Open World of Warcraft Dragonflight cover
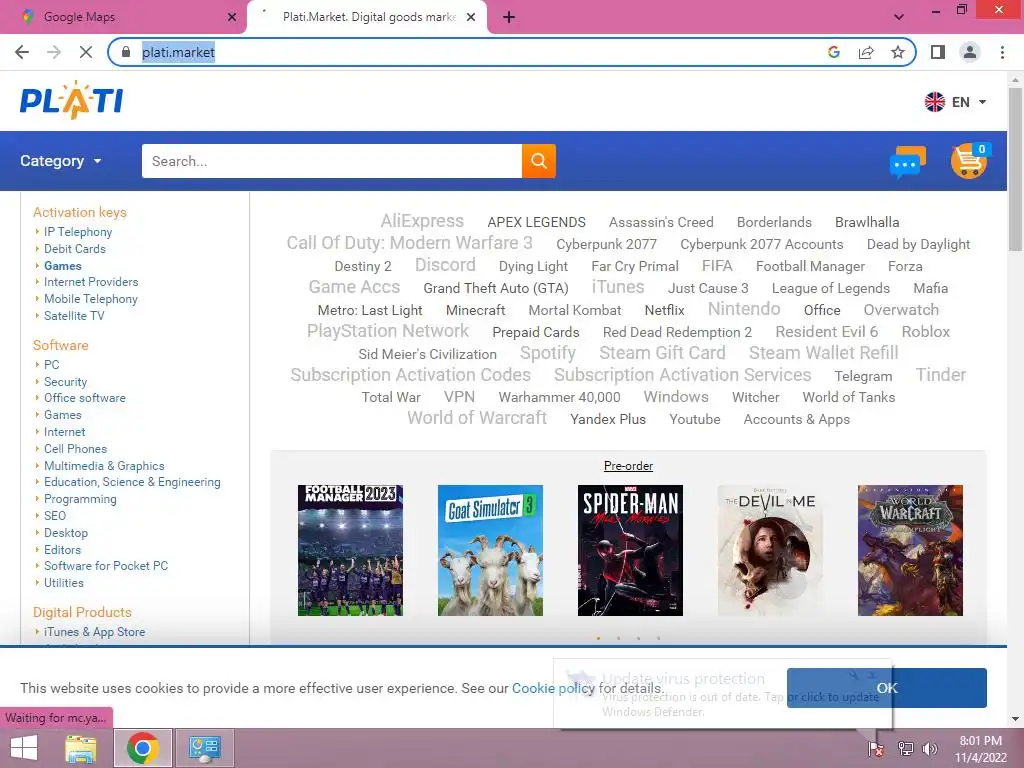This screenshot has width=1024, height=768. [x=910, y=550]
